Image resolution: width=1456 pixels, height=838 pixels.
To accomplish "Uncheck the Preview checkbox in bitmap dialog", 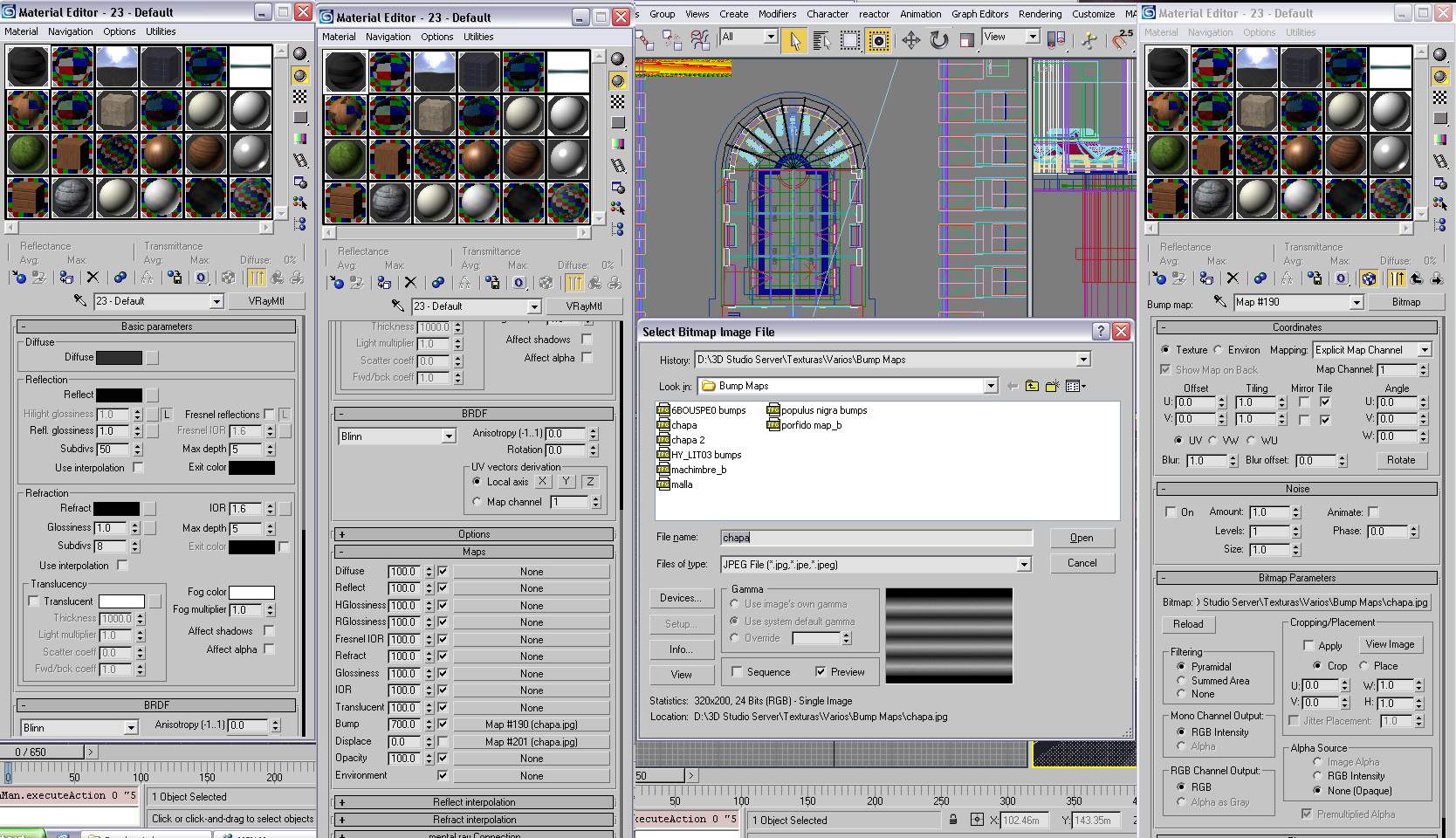I will click(x=821, y=672).
